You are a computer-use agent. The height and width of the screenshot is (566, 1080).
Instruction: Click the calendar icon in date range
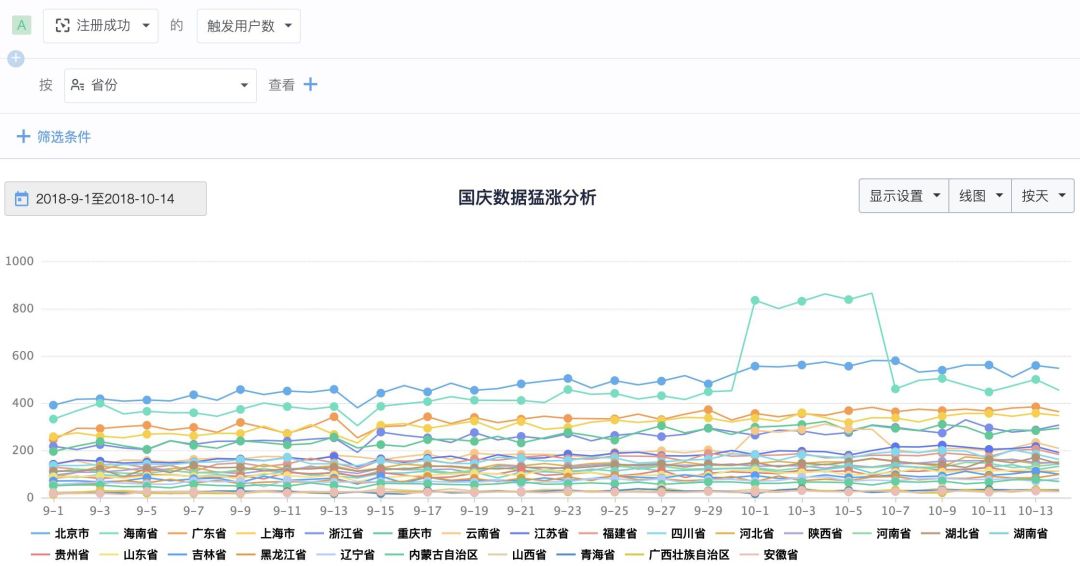coord(21,199)
